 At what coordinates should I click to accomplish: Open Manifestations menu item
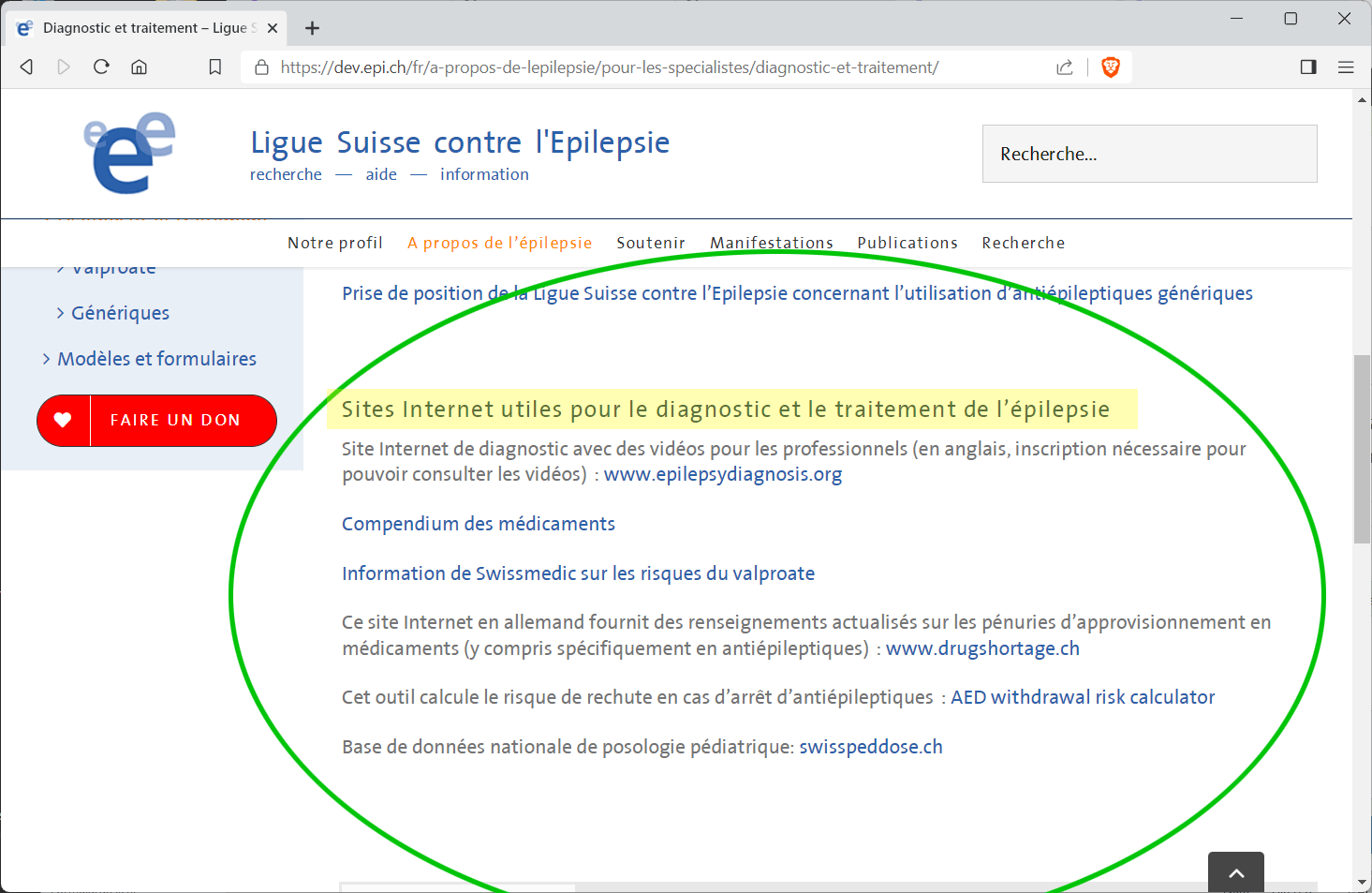coord(772,243)
